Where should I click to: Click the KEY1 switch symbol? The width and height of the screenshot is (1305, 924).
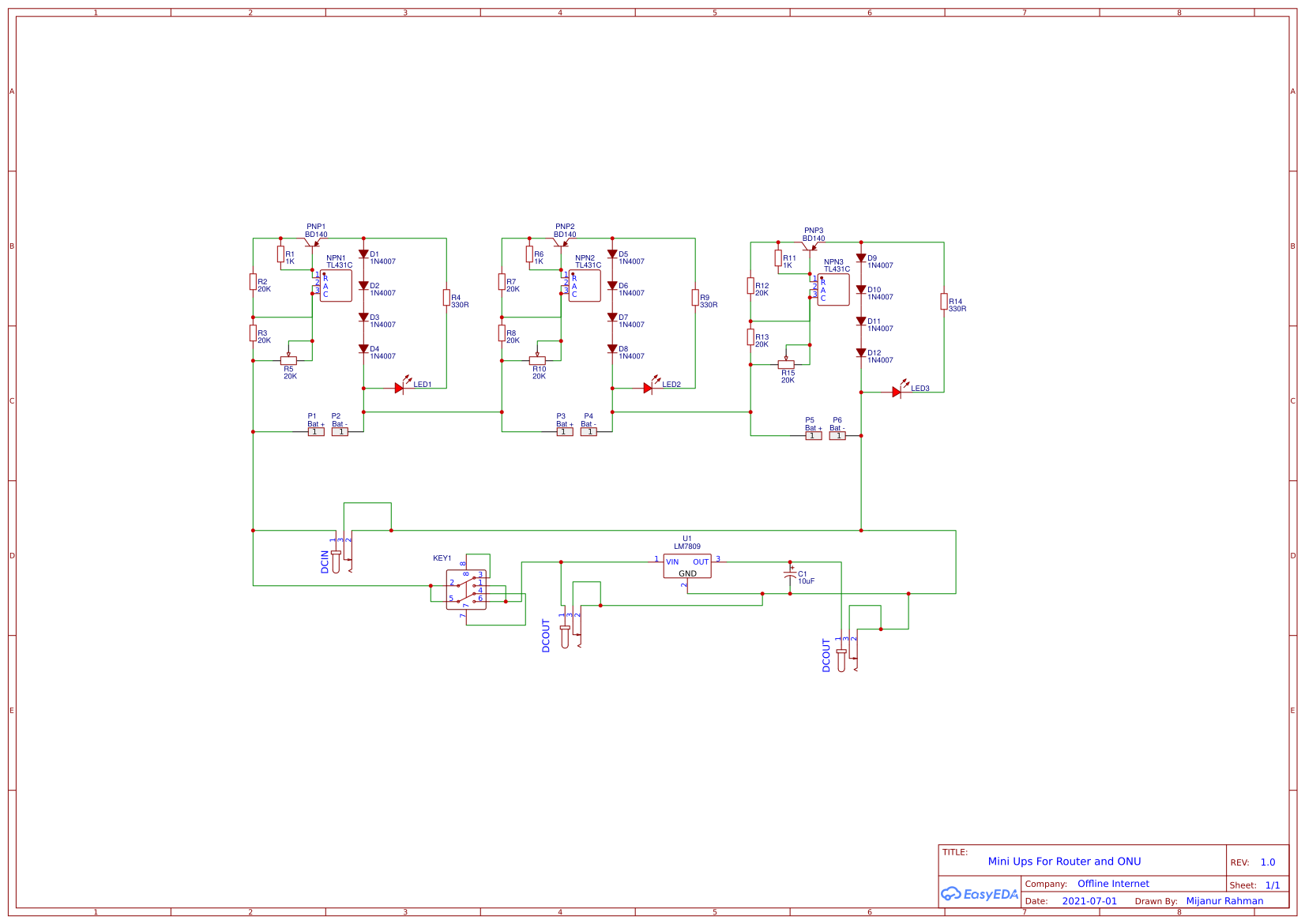tap(466, 589)
